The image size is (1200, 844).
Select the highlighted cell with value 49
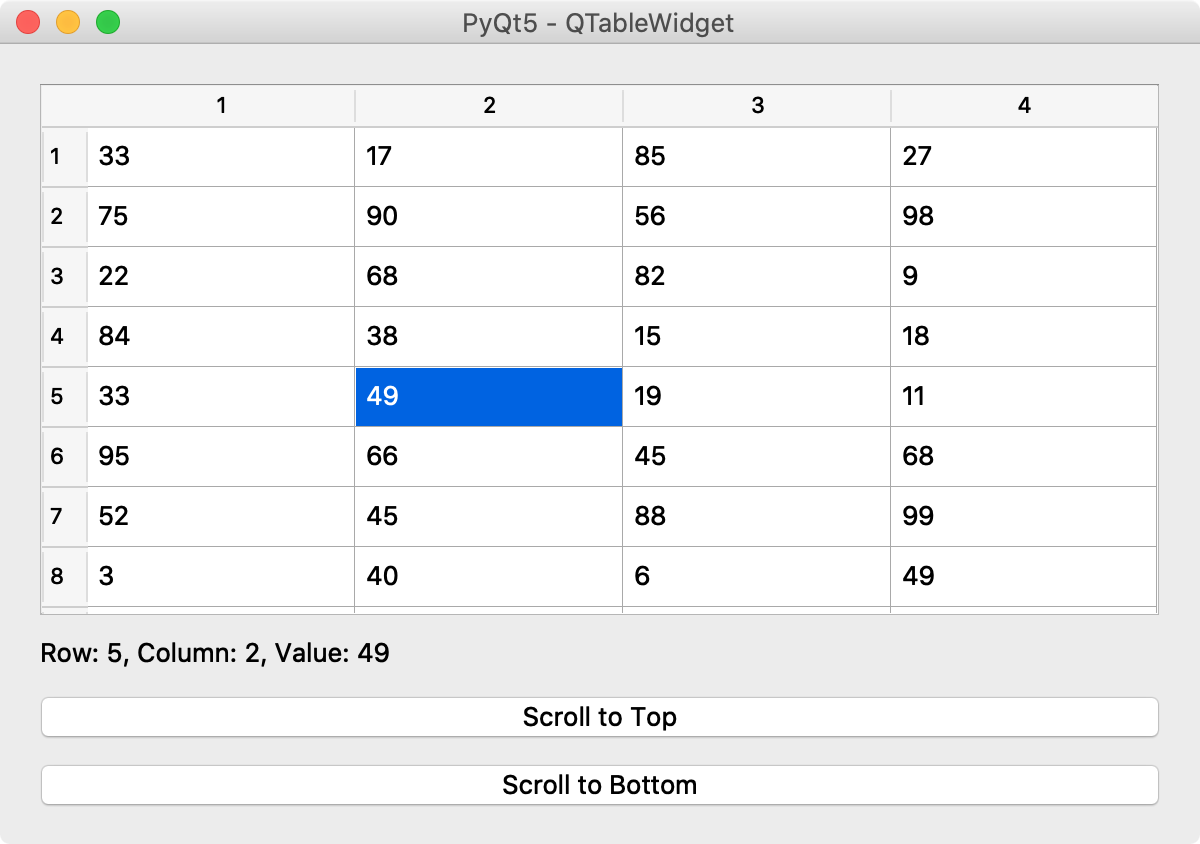click(x=489, y=397)
